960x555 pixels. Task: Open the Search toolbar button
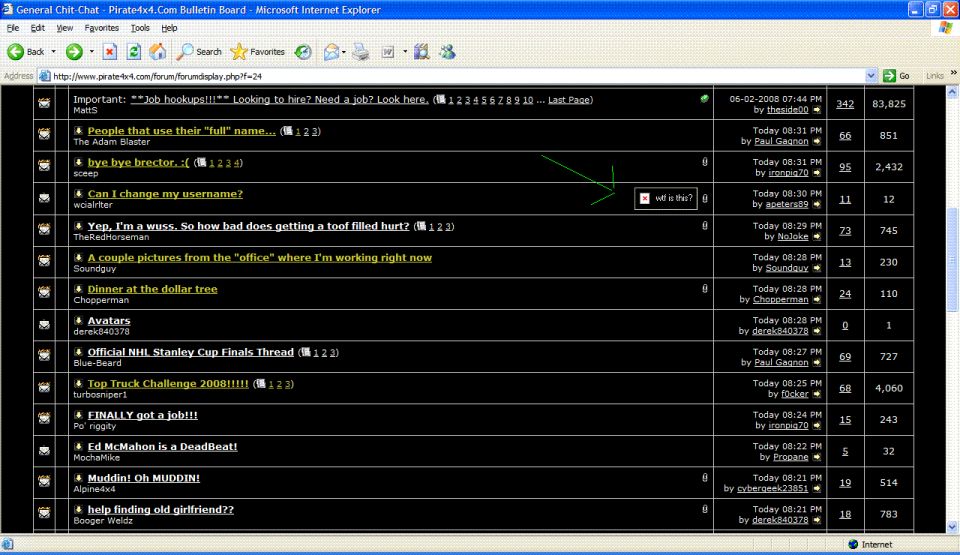coord(198,52)
